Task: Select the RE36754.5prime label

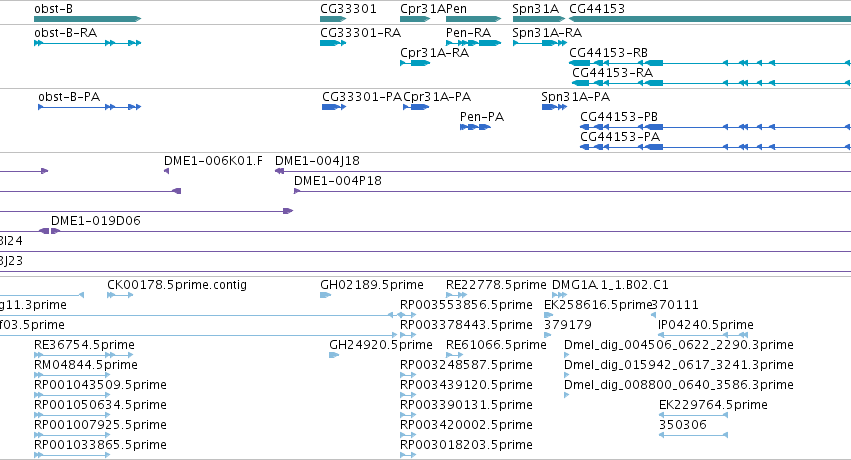Action: (x=84, y=345)
